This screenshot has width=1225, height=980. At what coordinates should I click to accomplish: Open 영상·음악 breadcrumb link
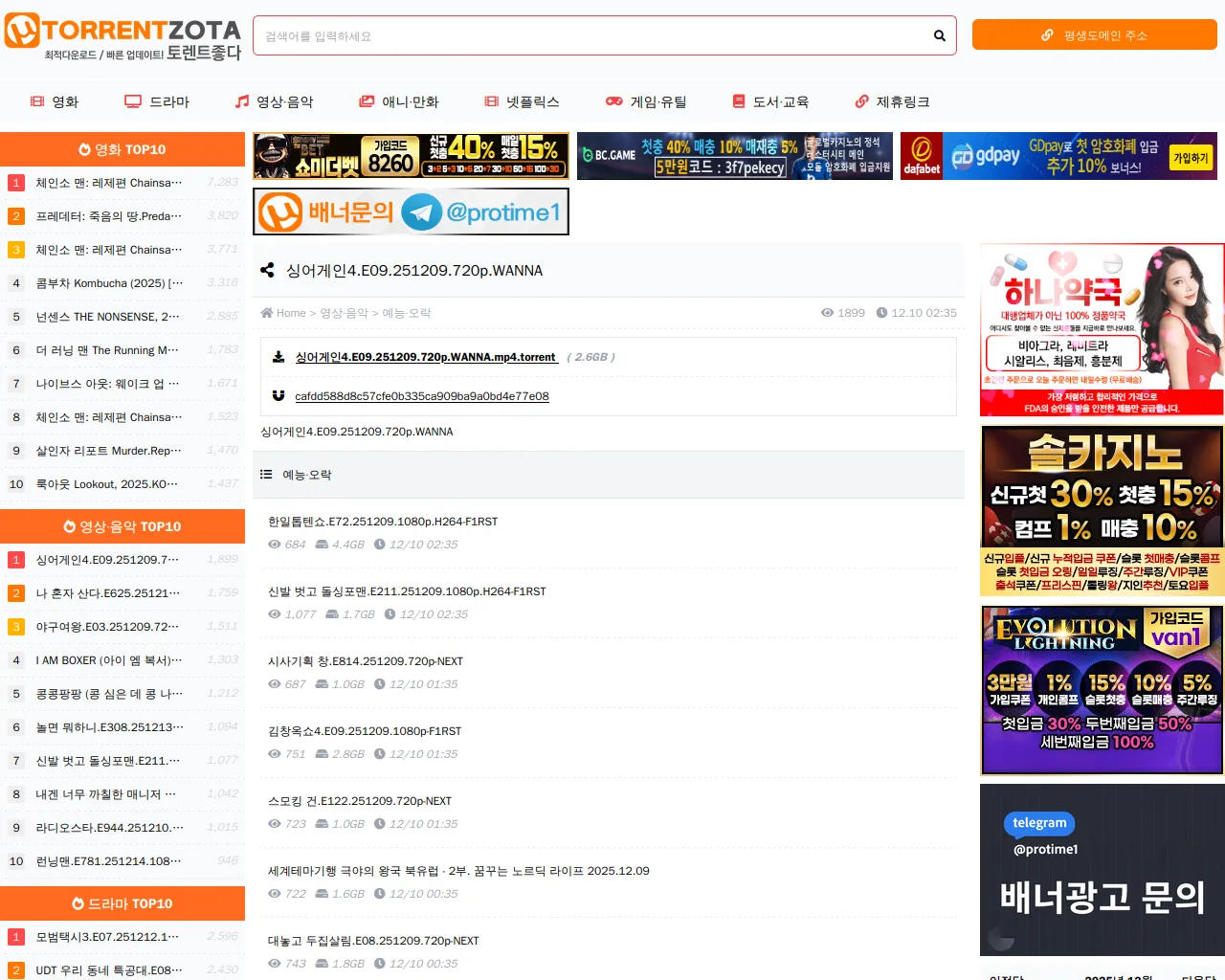coord(345,313)
